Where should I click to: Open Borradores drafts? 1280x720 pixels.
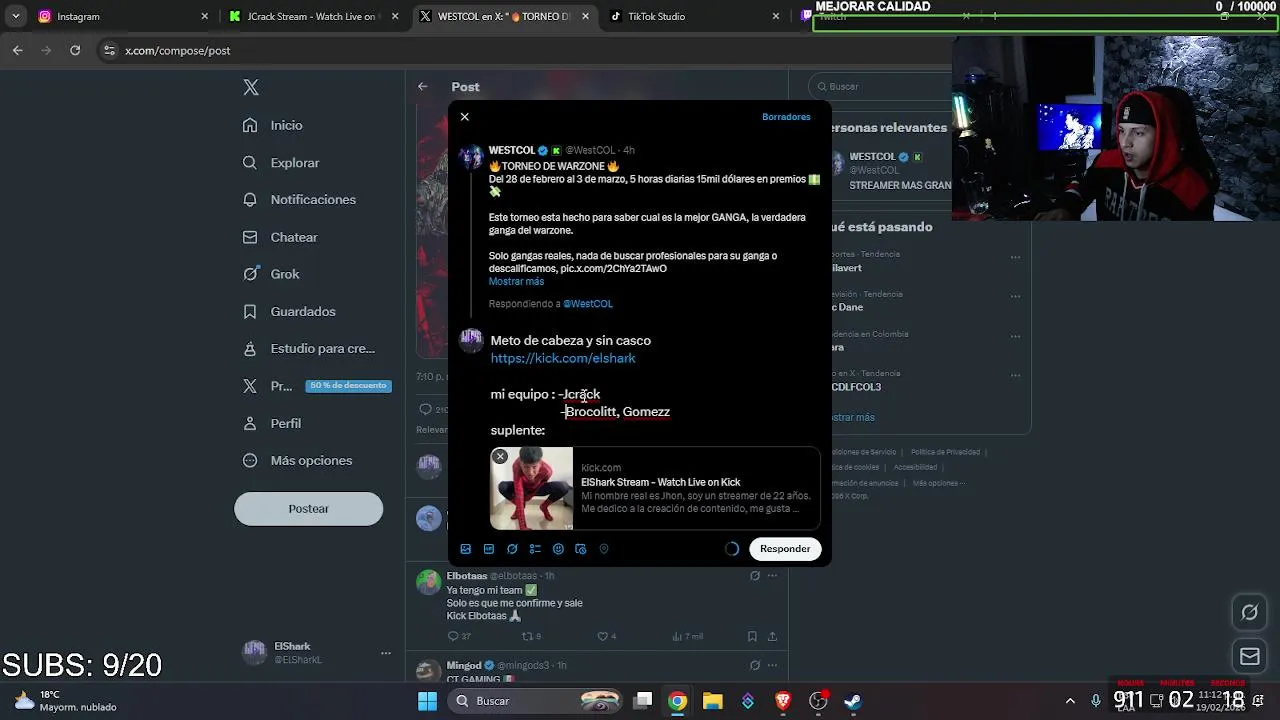click(786, 117)
